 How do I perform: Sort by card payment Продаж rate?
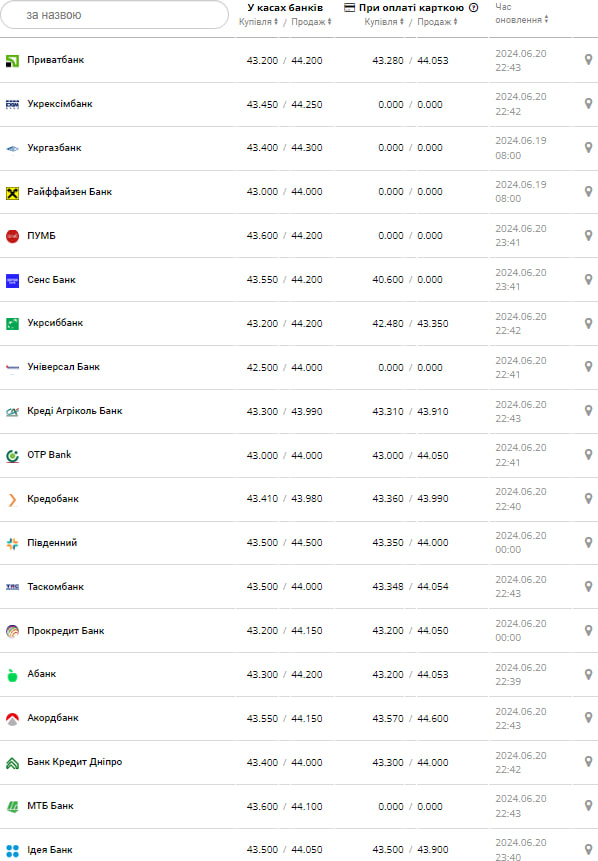pyautogui.click(x=437, y=22)
